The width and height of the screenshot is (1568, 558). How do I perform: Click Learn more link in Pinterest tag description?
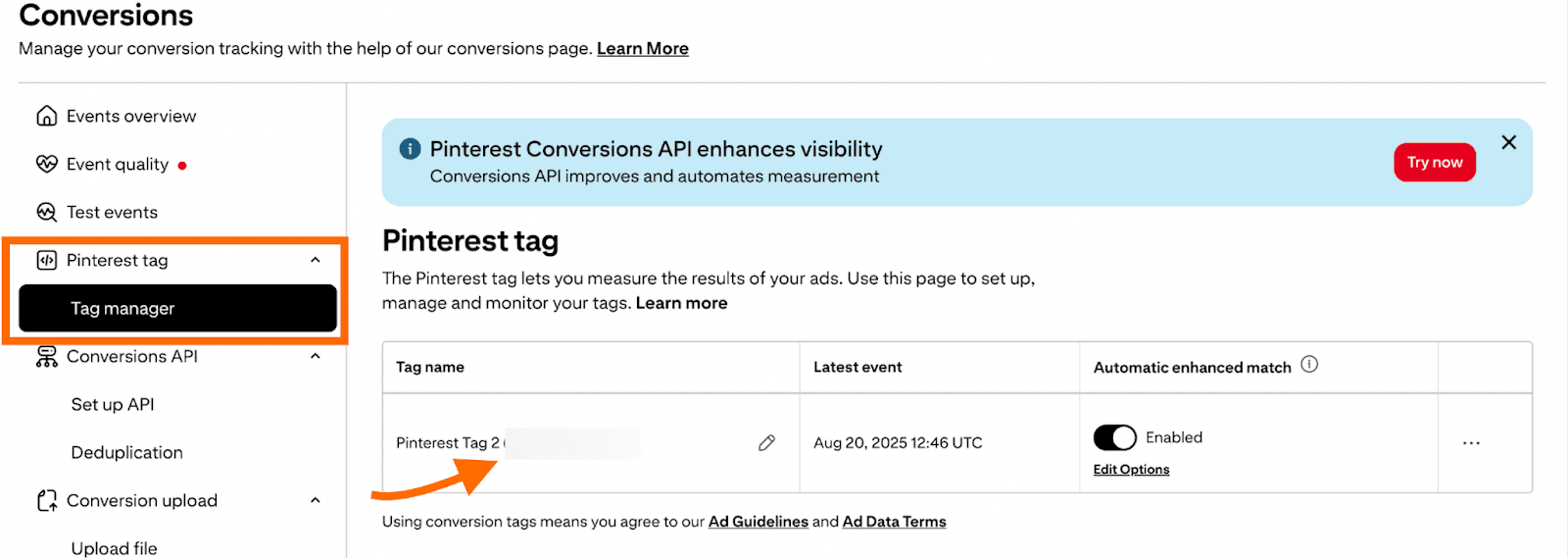click(681, 303)
